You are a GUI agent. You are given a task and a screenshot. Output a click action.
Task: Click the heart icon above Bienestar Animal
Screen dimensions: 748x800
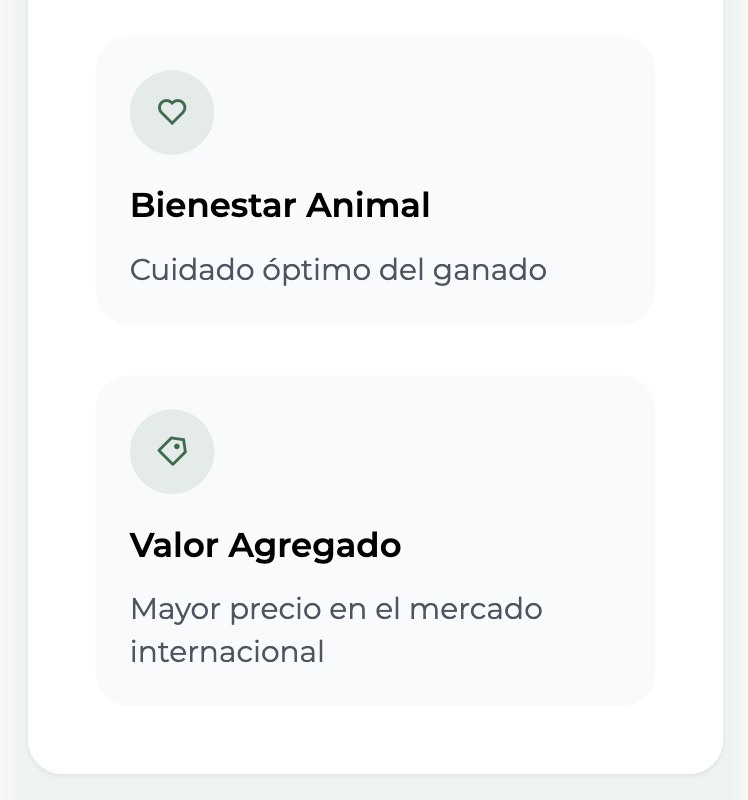click(x=172, y=112)
